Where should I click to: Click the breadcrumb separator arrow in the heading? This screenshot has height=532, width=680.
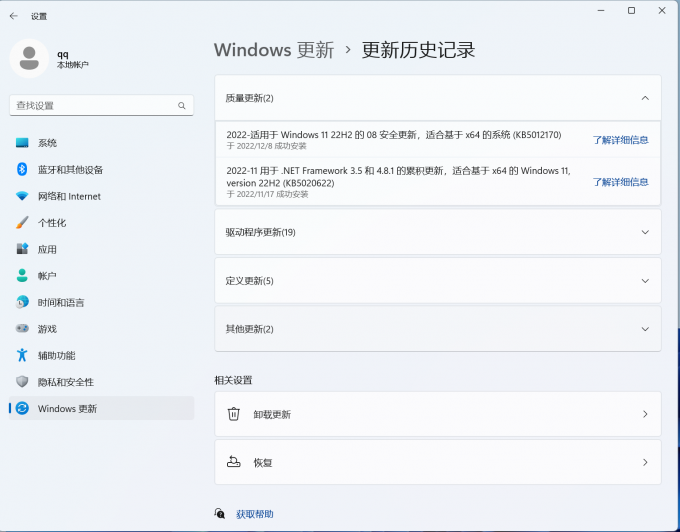(x=348, y=50)
